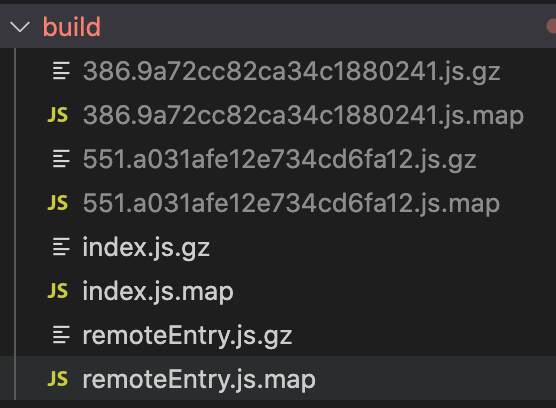The image size is (556, 408).
Task: Click the text file icon beside index.js.gz
Action: point(61,247)
